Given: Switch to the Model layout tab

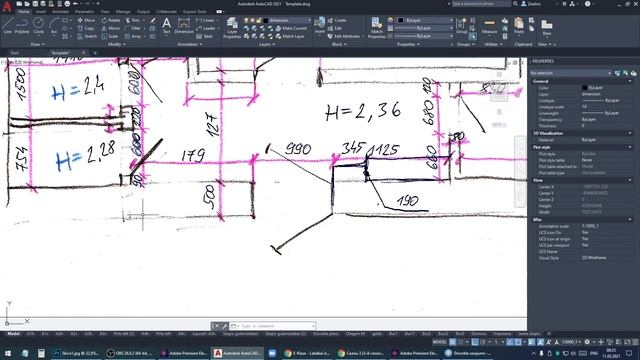Looking at the screenshot, I should pos(13,334).
